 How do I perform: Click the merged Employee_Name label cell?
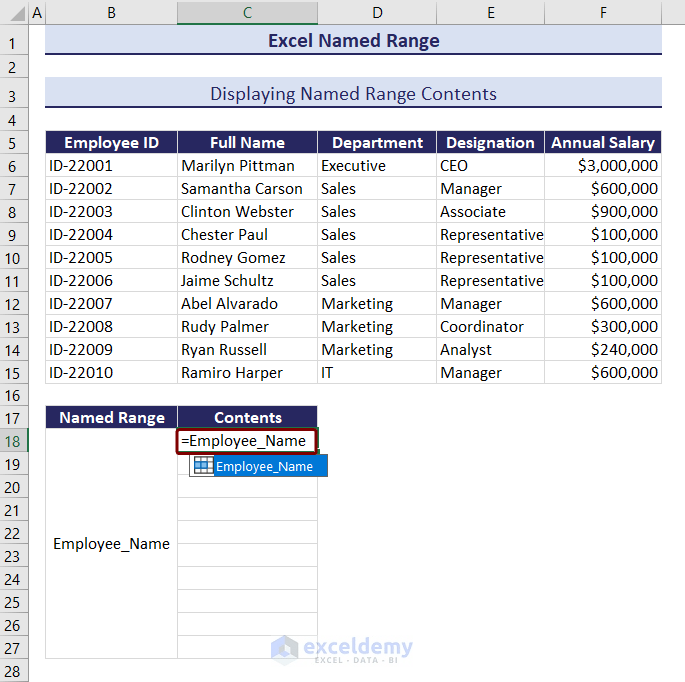[111, 544]
